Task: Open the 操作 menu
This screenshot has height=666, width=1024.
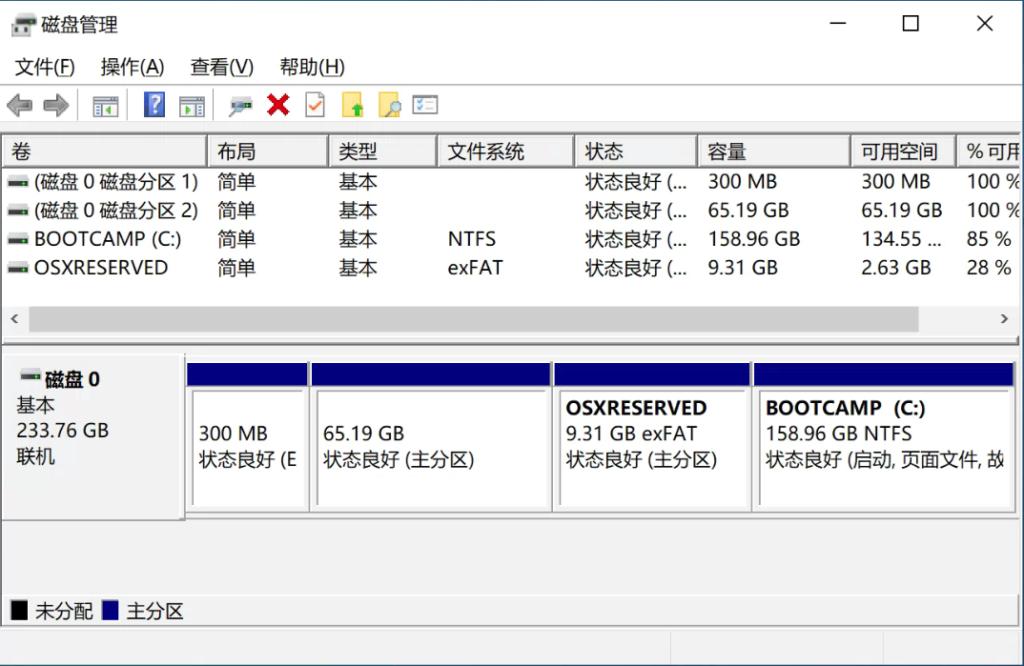Action: pos(131,67)
